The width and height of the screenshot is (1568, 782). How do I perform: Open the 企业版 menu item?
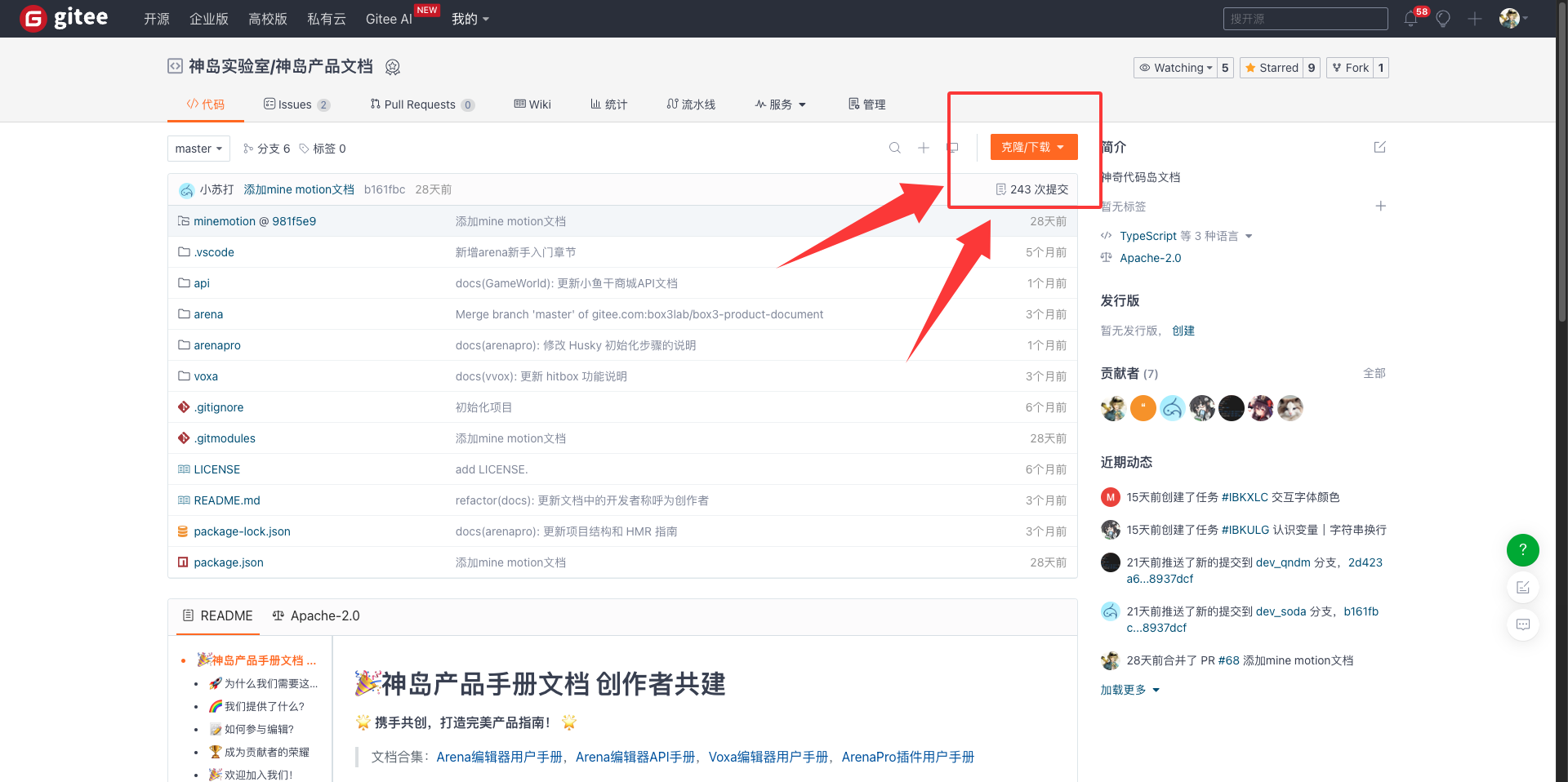(x=208, y=18)
